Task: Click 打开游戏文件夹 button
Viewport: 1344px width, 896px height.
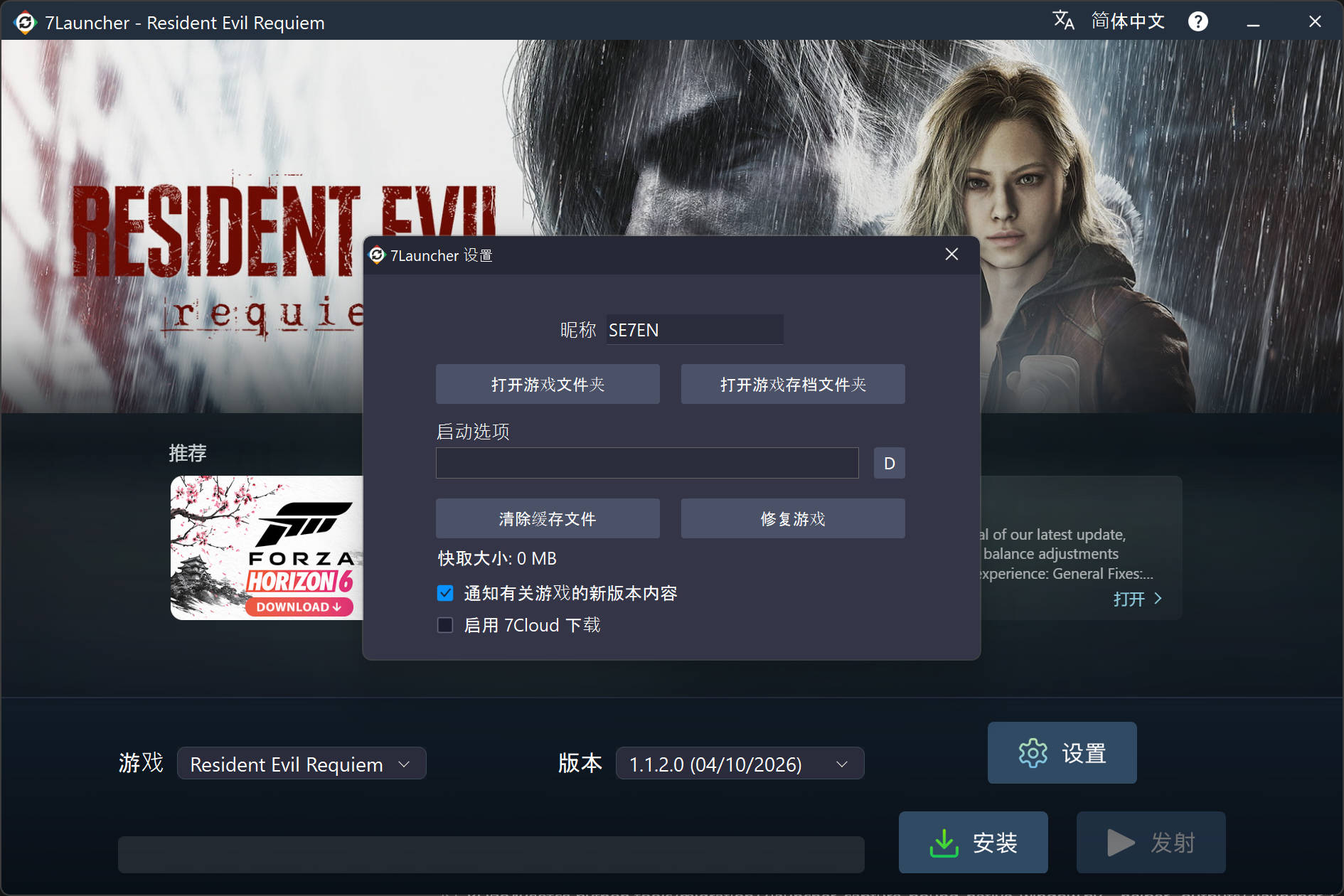Action: [x=548, y=384]
